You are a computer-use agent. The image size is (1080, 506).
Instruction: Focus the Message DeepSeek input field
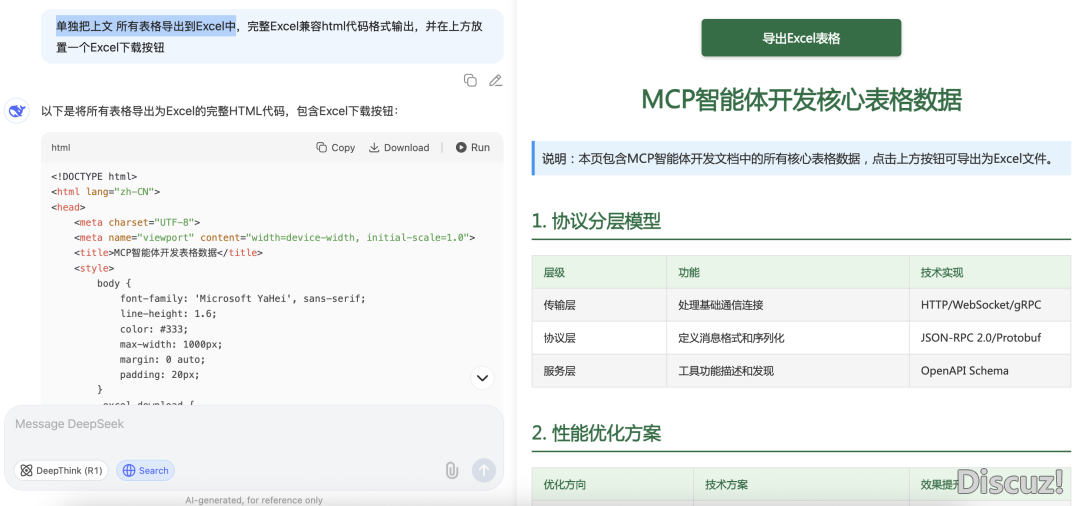[x=253, y=424]
